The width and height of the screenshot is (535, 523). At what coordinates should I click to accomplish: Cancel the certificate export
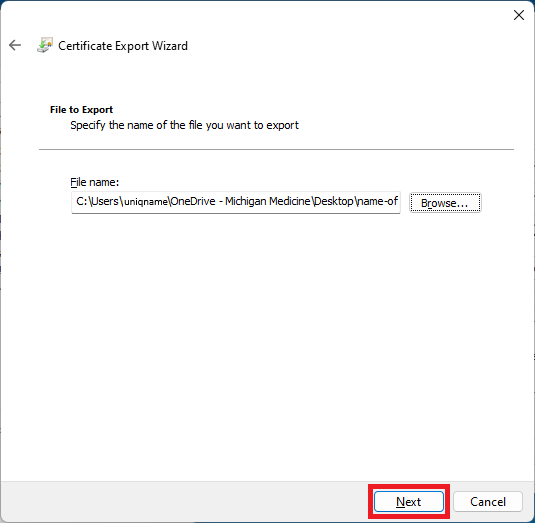pyautogui.click(x=488, y=502)
